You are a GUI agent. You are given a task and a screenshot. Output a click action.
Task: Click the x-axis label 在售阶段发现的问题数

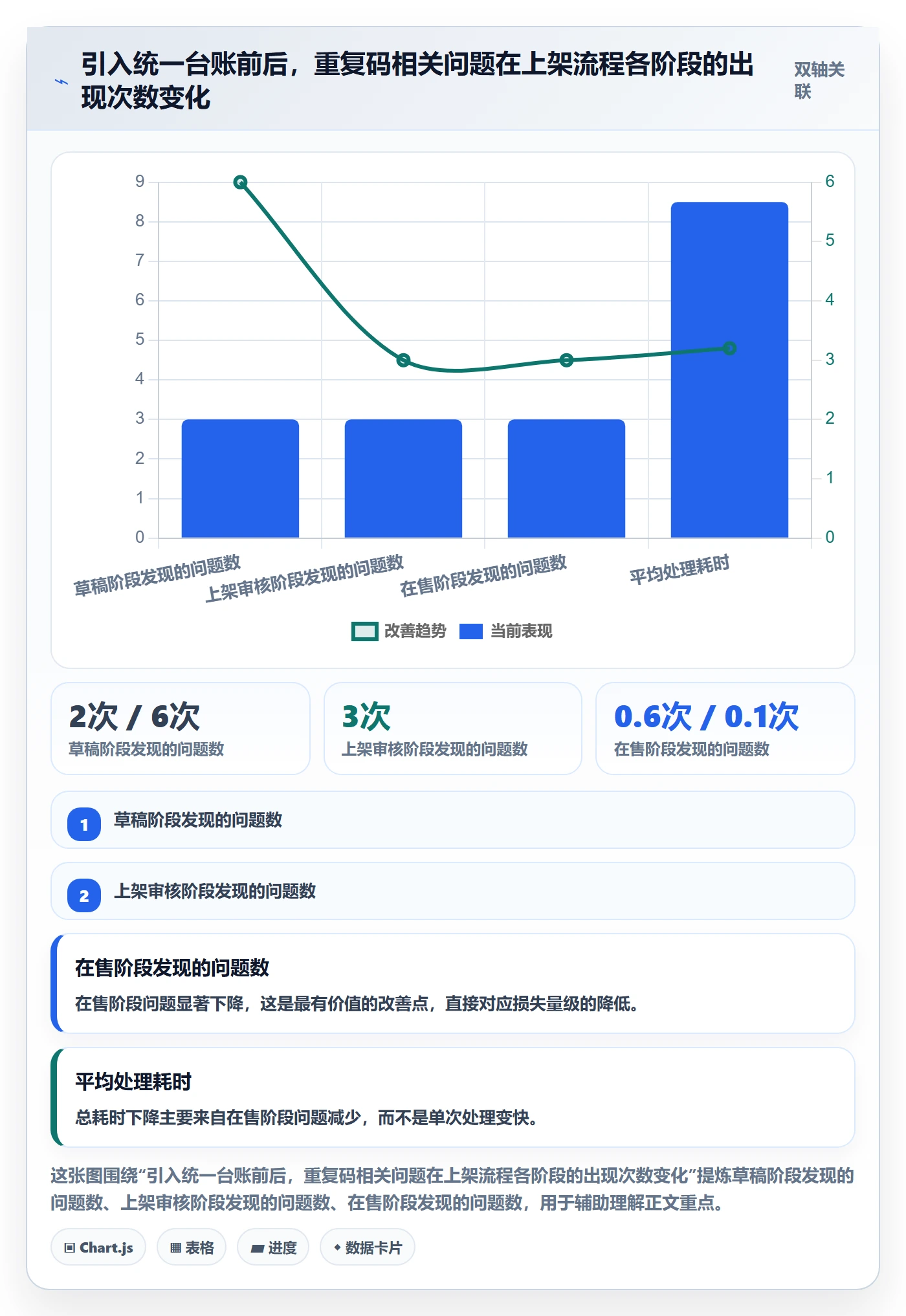483,575
